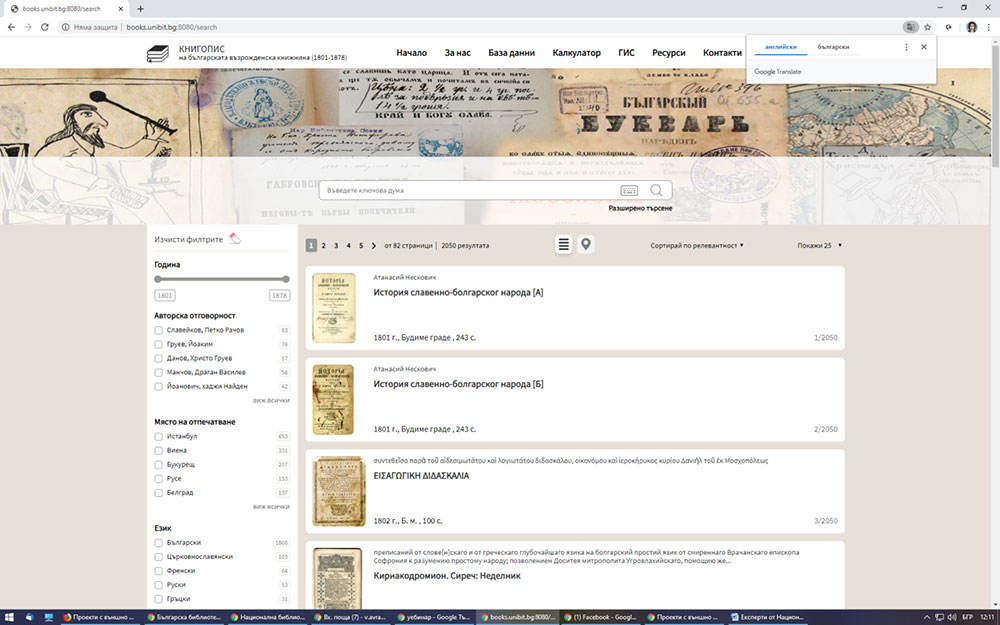This screenshot has height=625, width=1000.
Task: Open the ГИС menu item
Action: pos(626,53)
